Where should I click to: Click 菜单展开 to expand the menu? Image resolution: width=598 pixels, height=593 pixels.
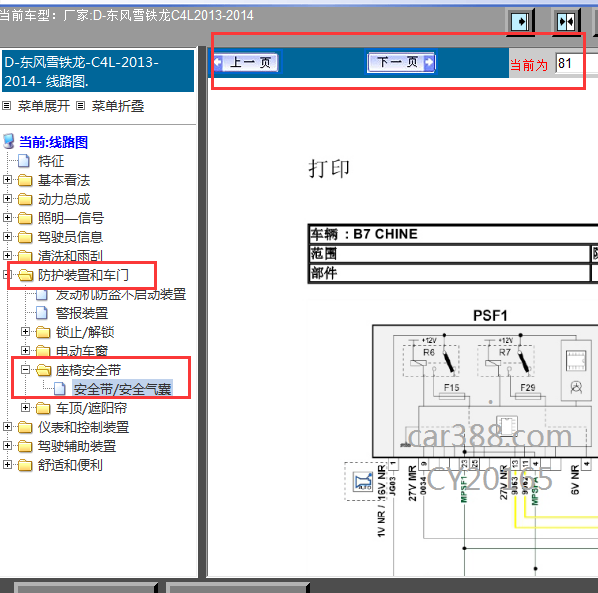tap(43, 106)
